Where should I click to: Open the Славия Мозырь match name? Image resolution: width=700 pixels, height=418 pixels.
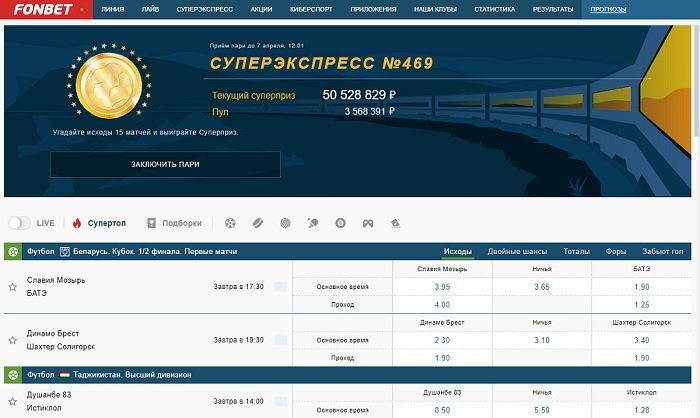[56, 280]
